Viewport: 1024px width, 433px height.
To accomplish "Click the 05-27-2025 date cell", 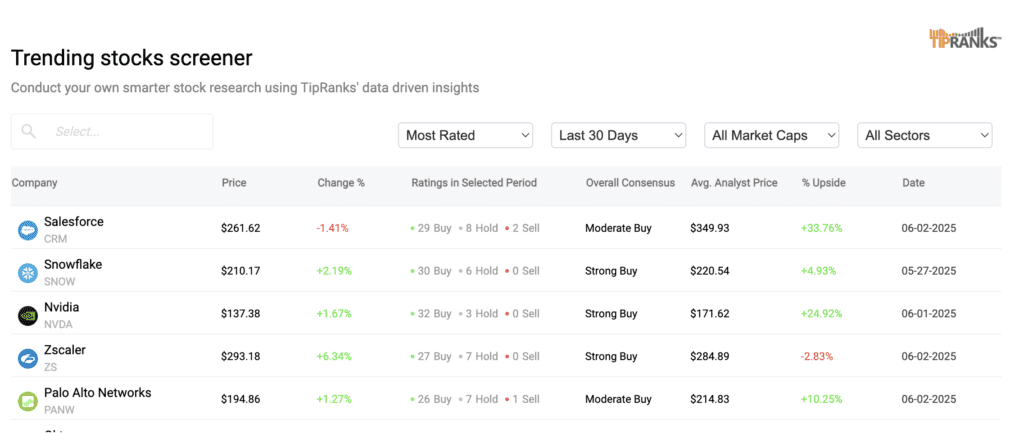I will coord(929,271).
